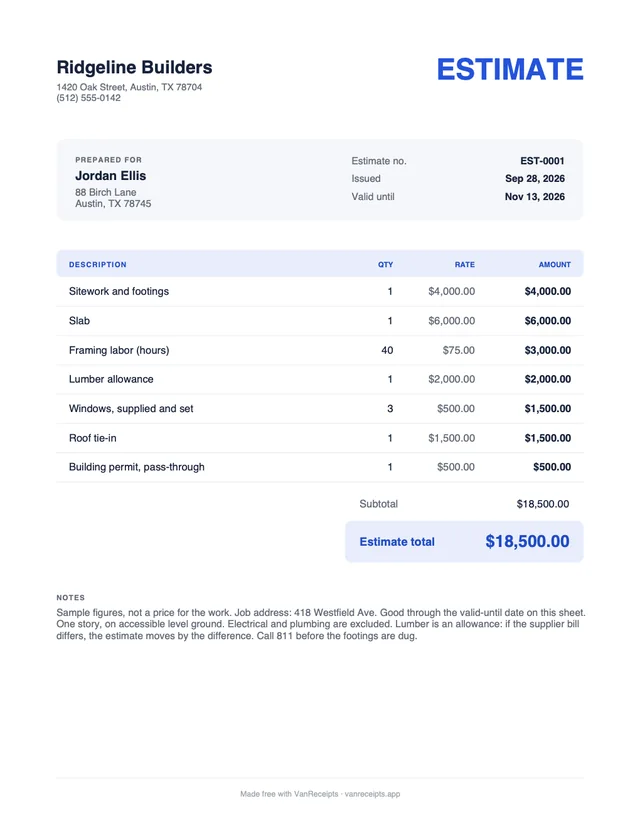Select the Slab line item
Viewport: 640px width, 828px height.
tap(79, 321)
